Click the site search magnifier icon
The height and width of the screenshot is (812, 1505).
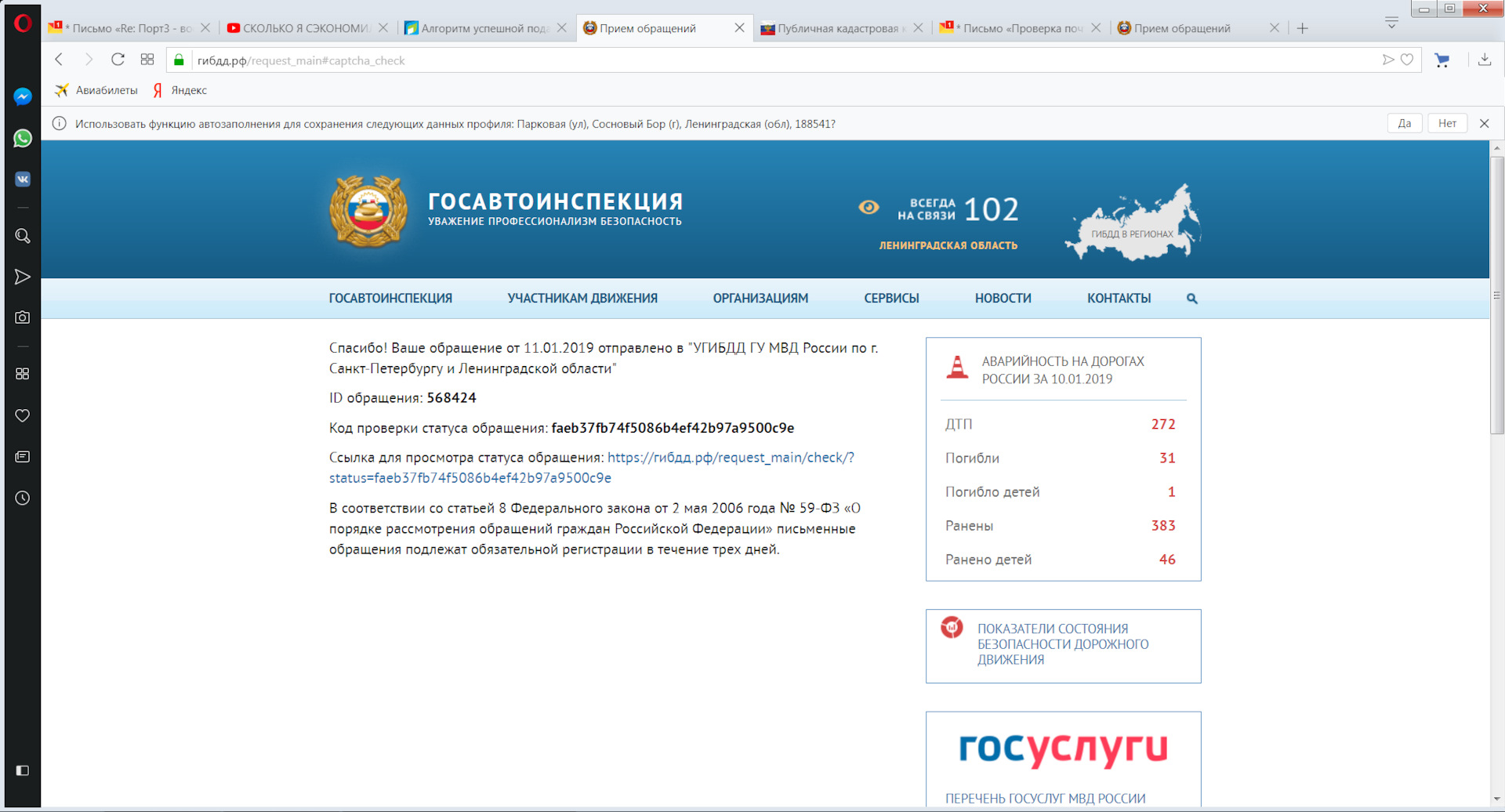pos(1191,299)
